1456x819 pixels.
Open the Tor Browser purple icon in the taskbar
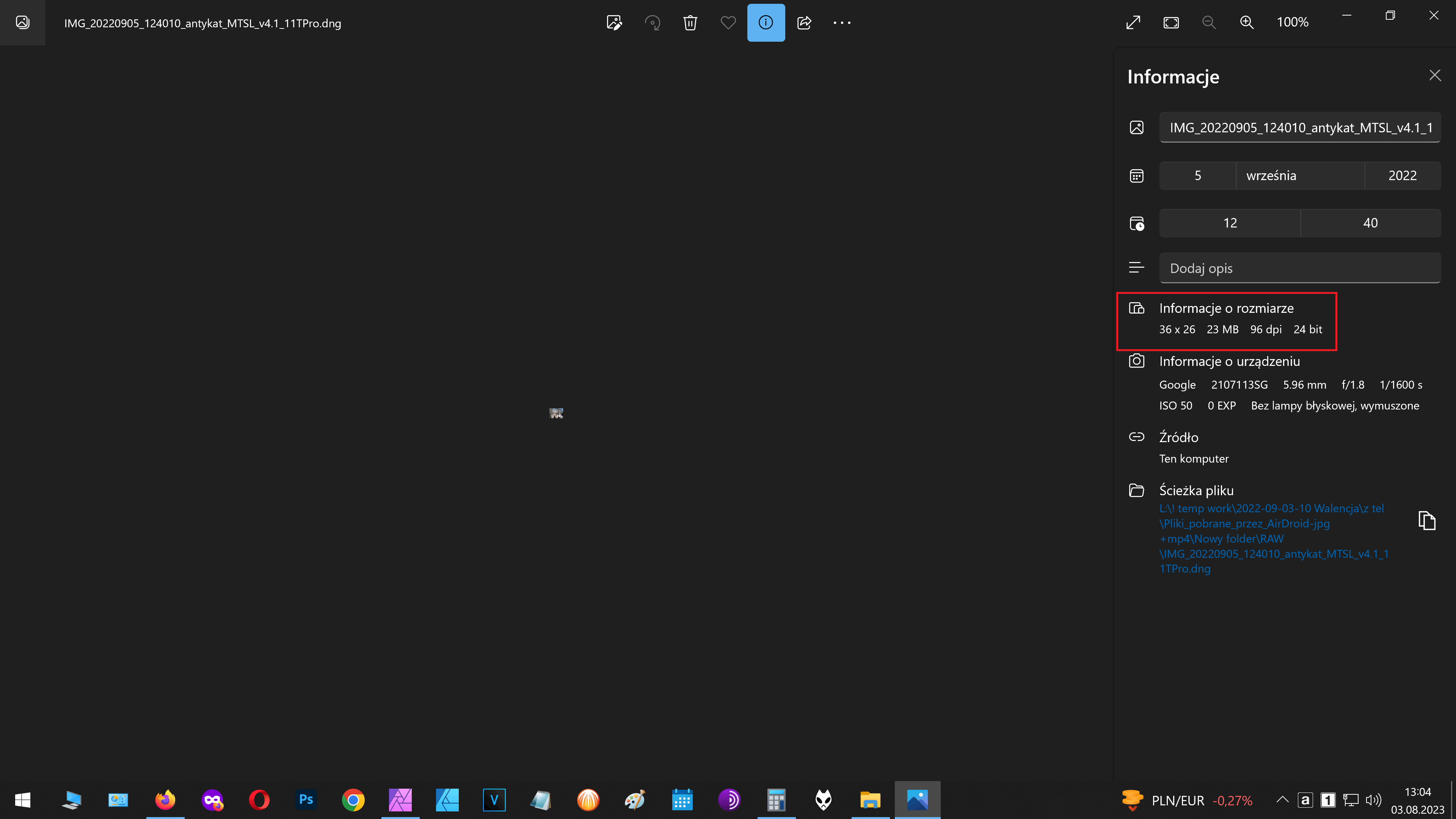click(729, 800)
